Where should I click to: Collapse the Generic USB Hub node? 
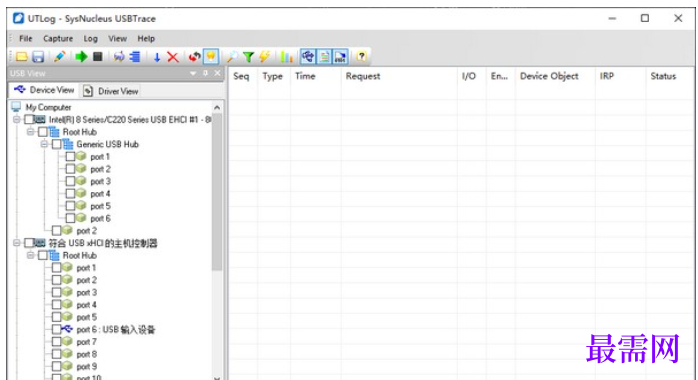pyautogui.click(x=45, y=144)
